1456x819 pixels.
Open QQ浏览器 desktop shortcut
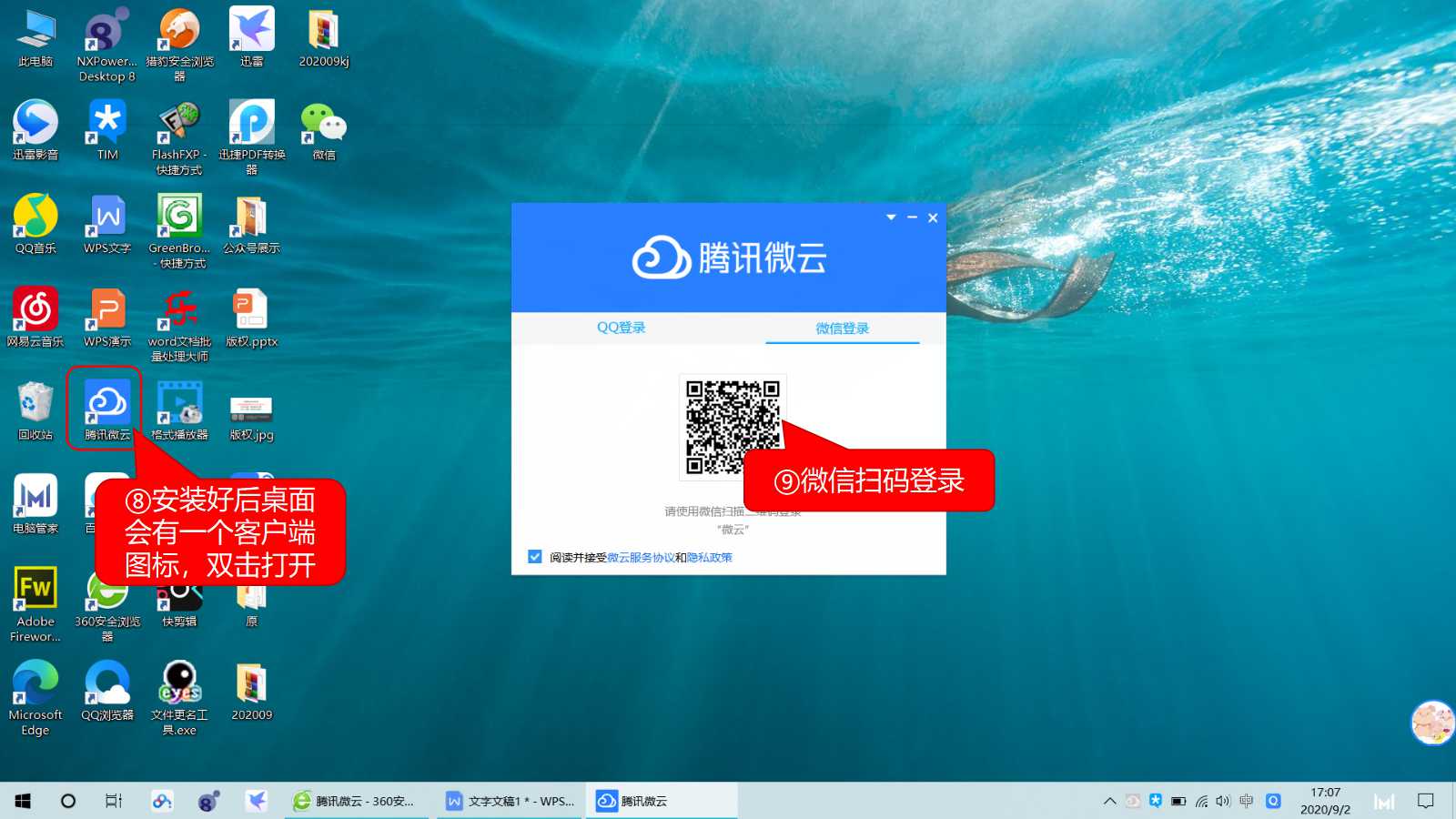coord(107,692)
